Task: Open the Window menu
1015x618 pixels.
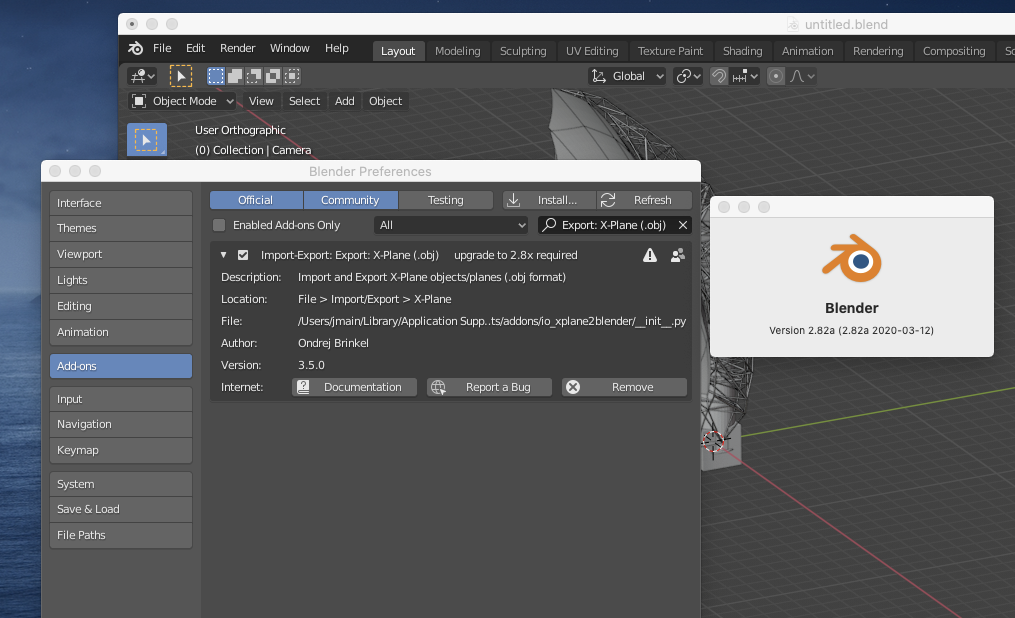Action: [289, 49]
